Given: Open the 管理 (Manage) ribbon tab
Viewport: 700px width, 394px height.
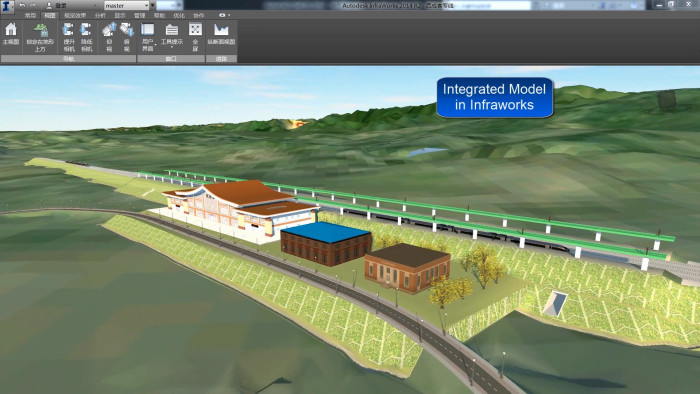Looking at the screenshot, I should tap(139, 15).
